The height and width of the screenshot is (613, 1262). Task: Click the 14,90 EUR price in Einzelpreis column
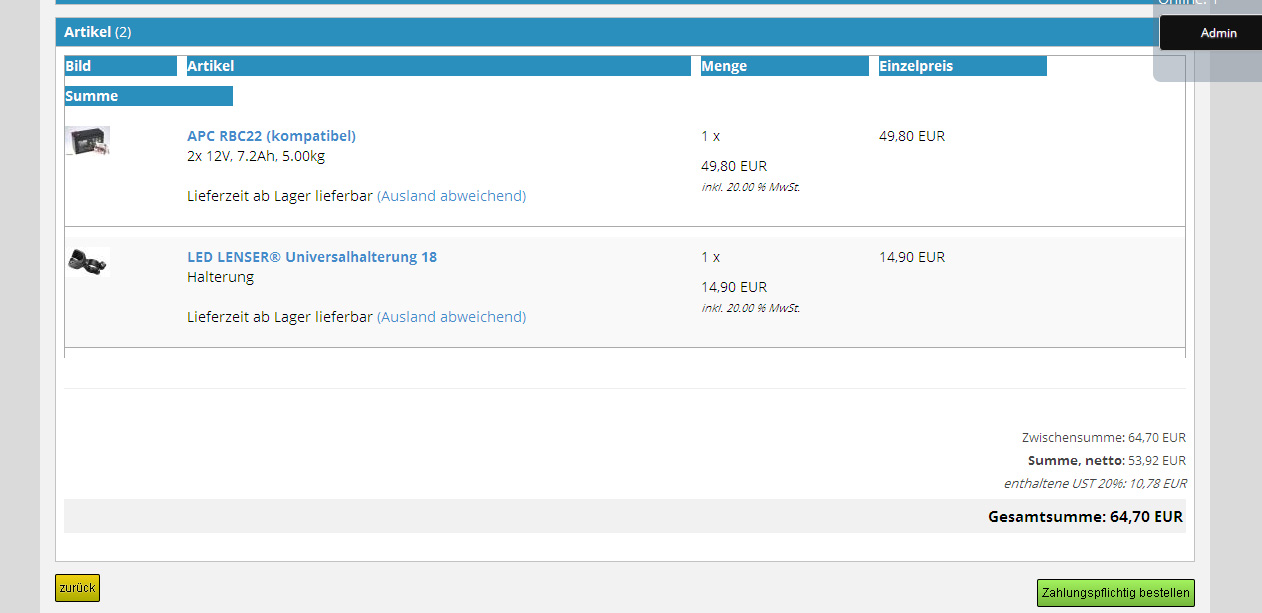[x=911, y=257]
